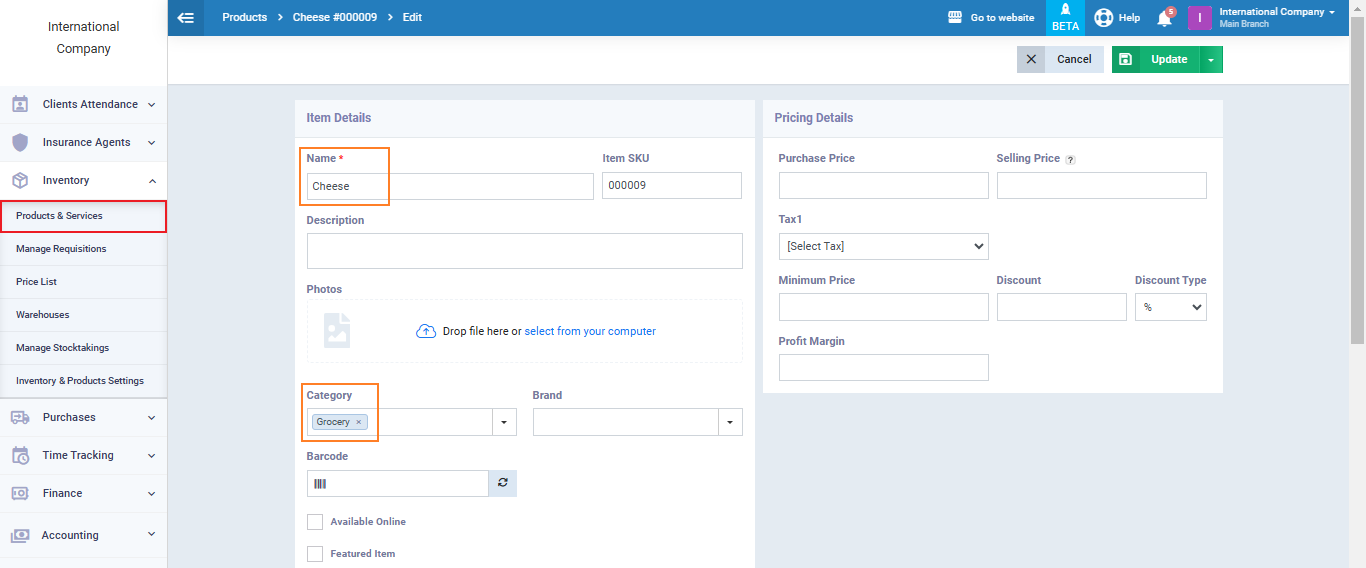
Task: Open the Help lifebuoy icon
Action: tap(1103, 18)
